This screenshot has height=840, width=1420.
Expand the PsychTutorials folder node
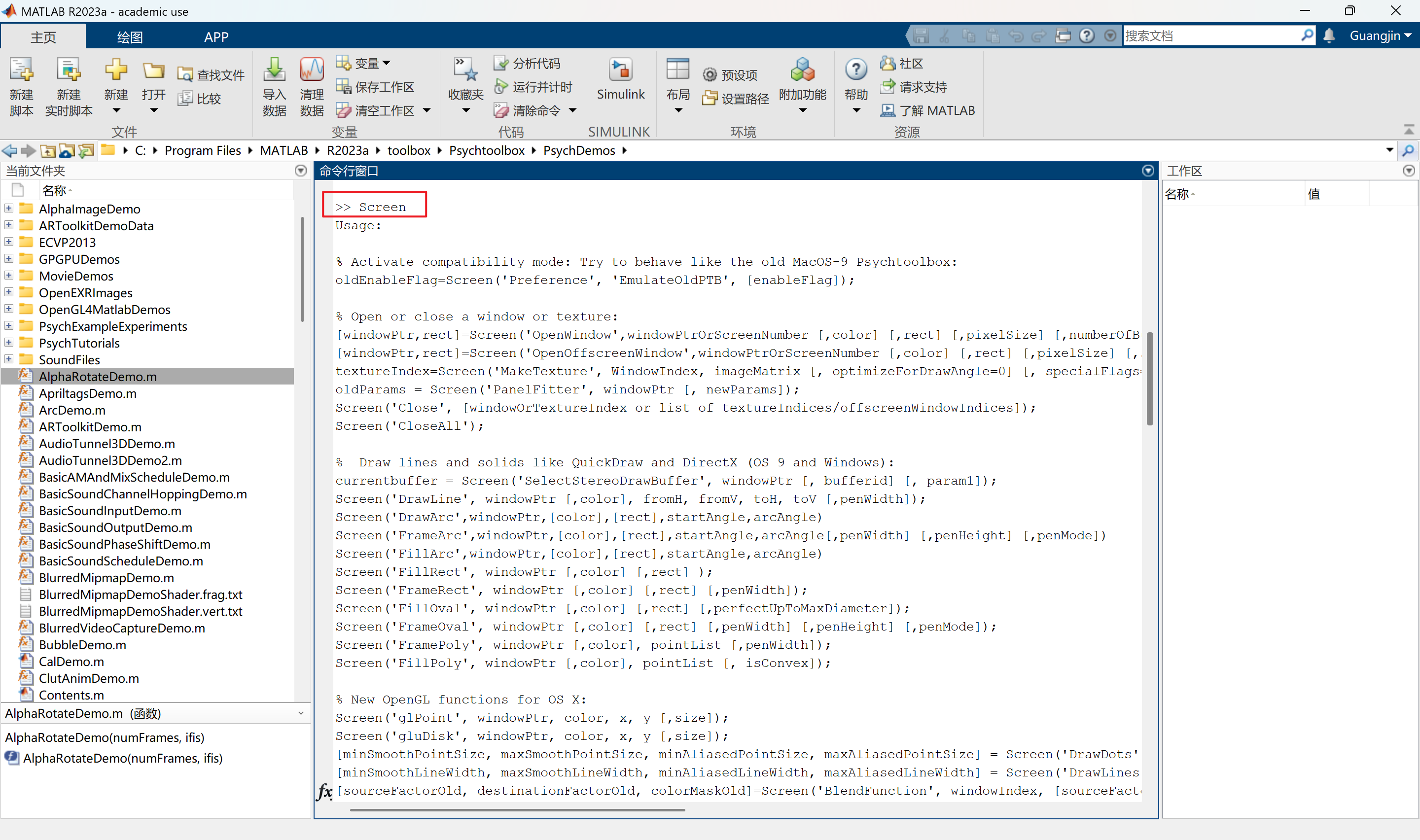click(x=8, y=343)
